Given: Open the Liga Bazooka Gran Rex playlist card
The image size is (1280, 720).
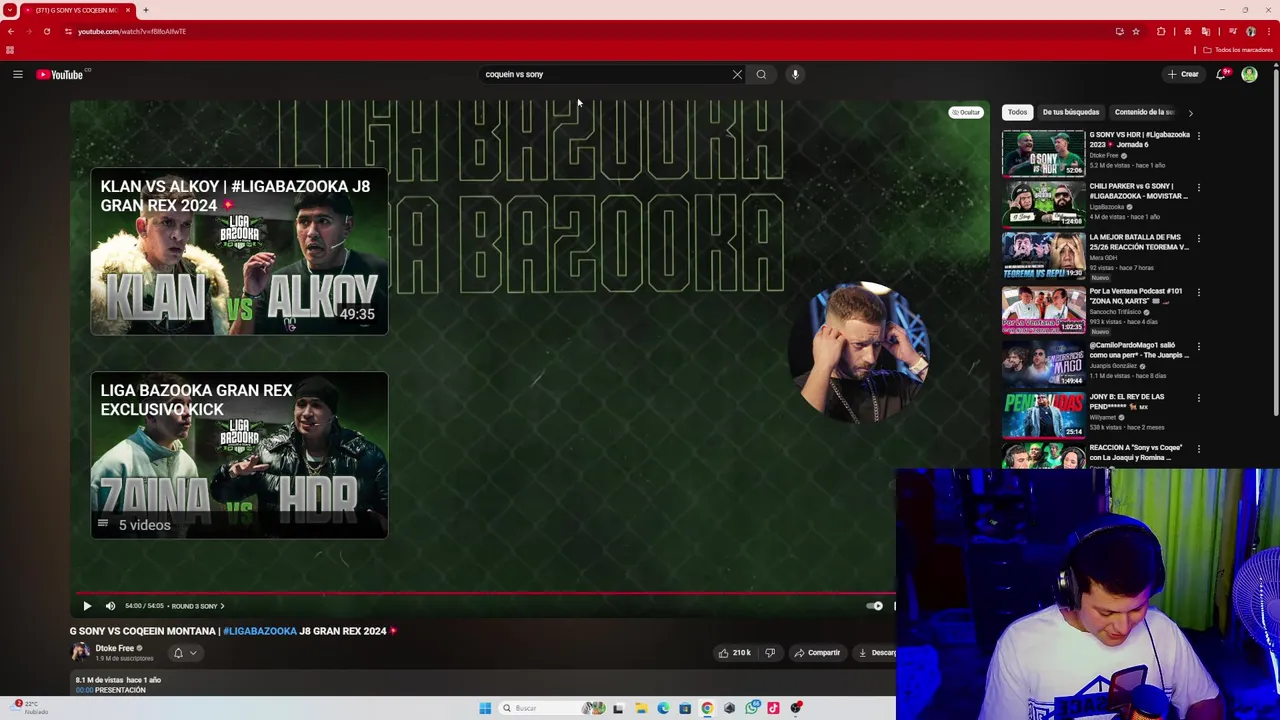Looking at the screenshot, I should [x=239, y=455].
